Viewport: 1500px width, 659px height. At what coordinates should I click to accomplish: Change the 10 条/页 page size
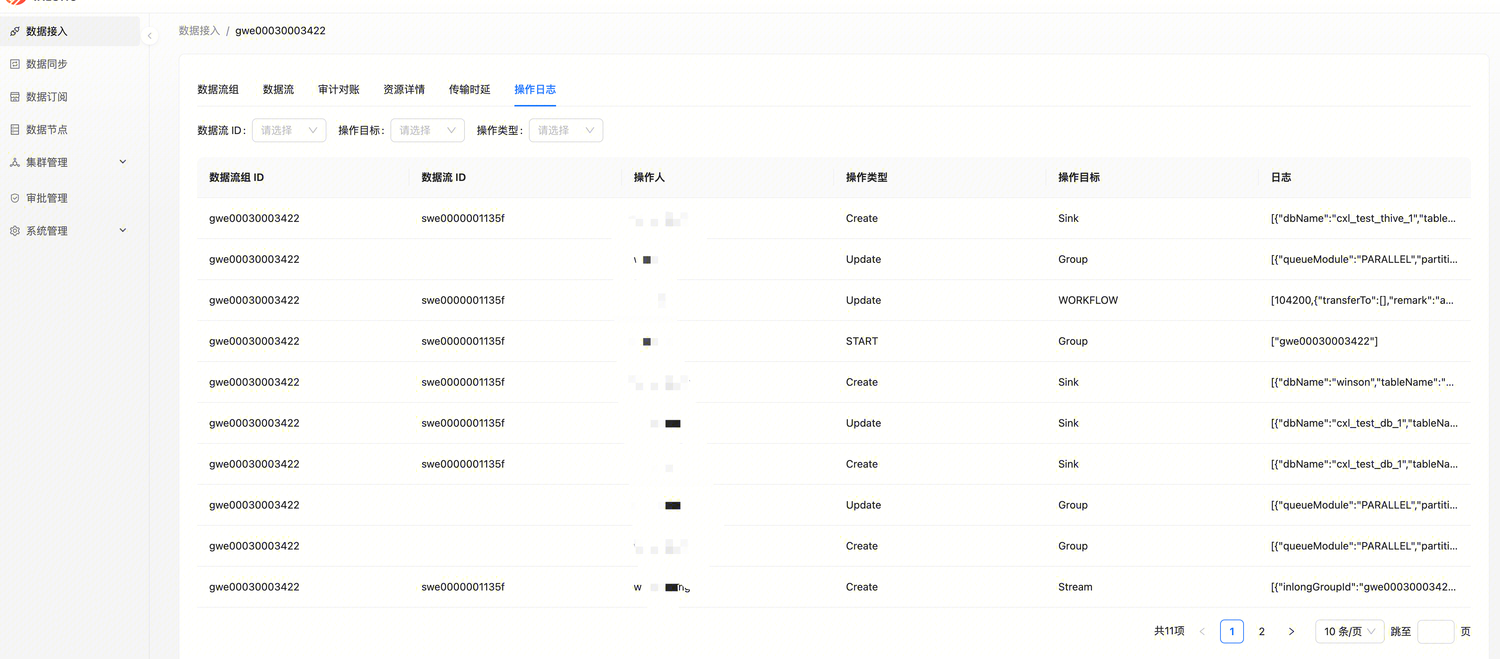pyautogui.click(x=1350, y=631)
